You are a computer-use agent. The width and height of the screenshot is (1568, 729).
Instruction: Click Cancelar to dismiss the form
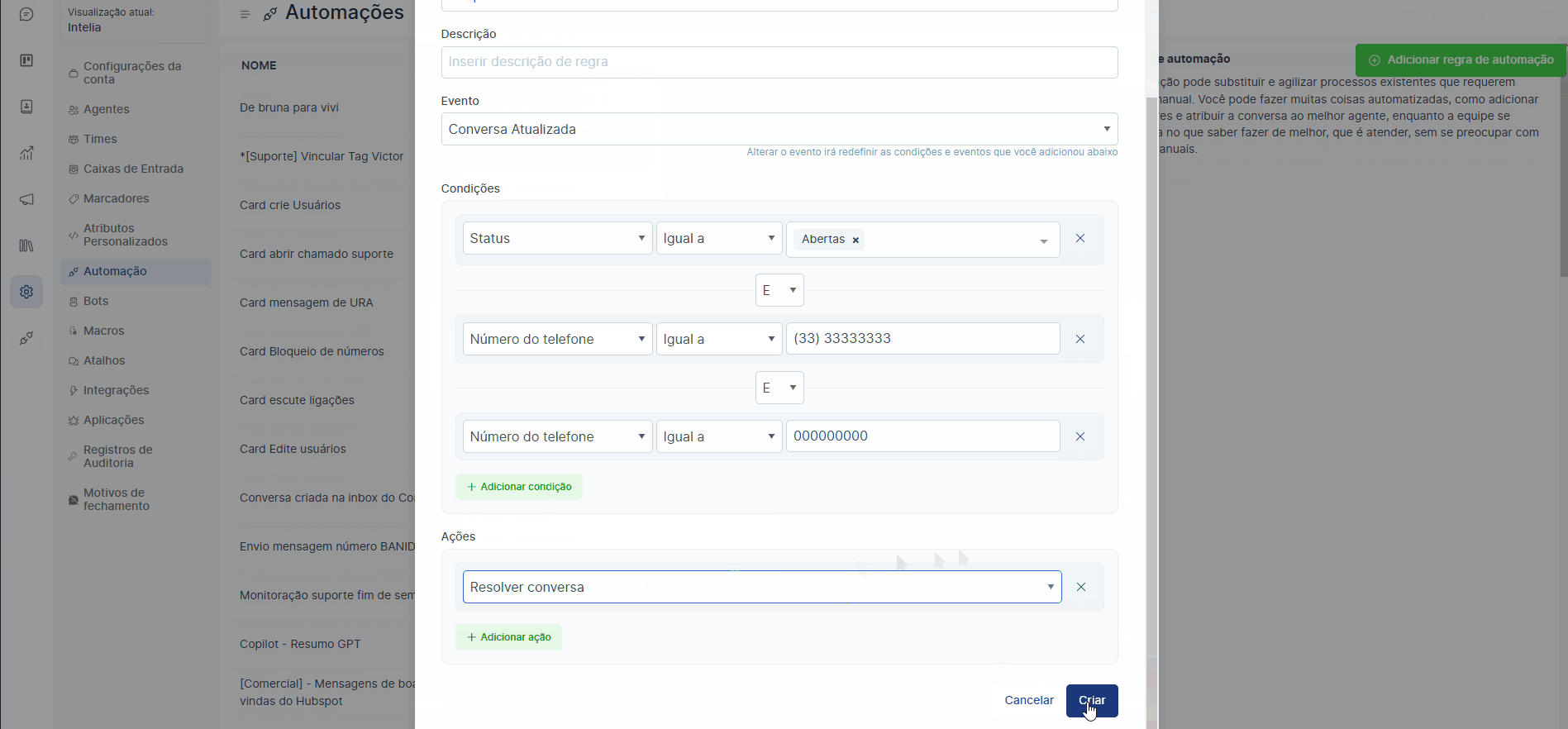(1028, 700)
